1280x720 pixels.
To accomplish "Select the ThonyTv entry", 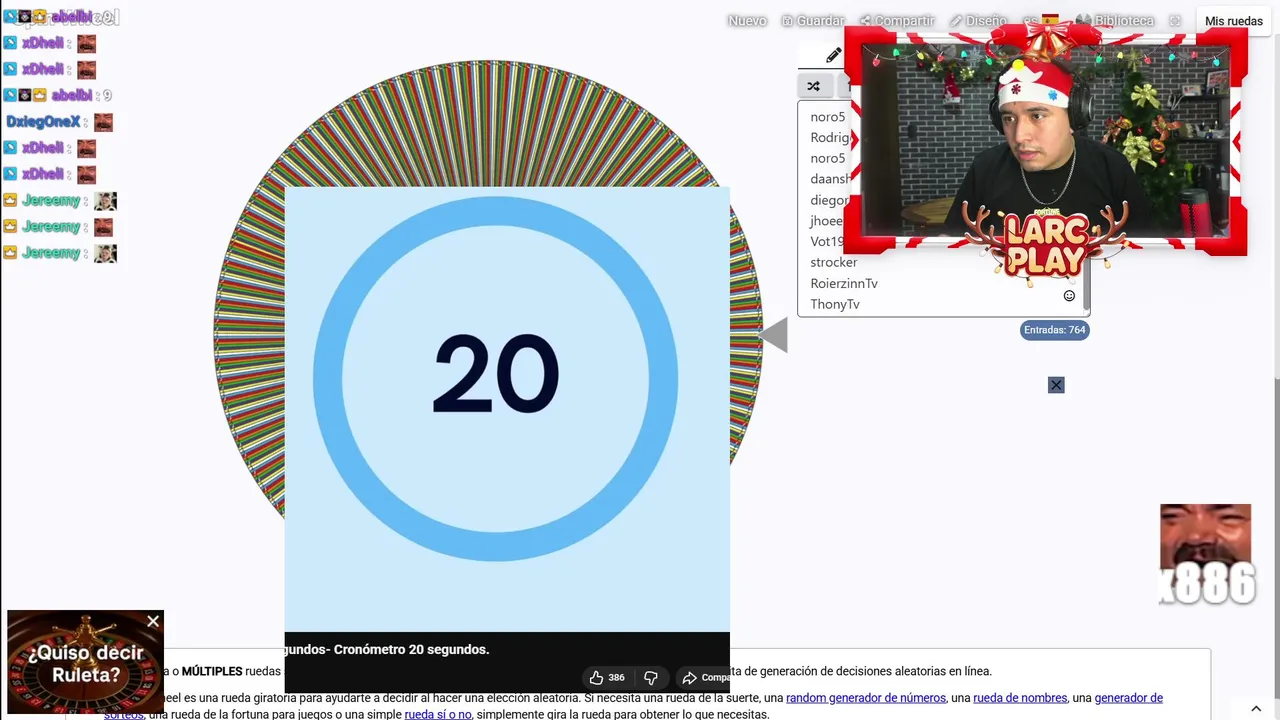I will tap(835, 305).
